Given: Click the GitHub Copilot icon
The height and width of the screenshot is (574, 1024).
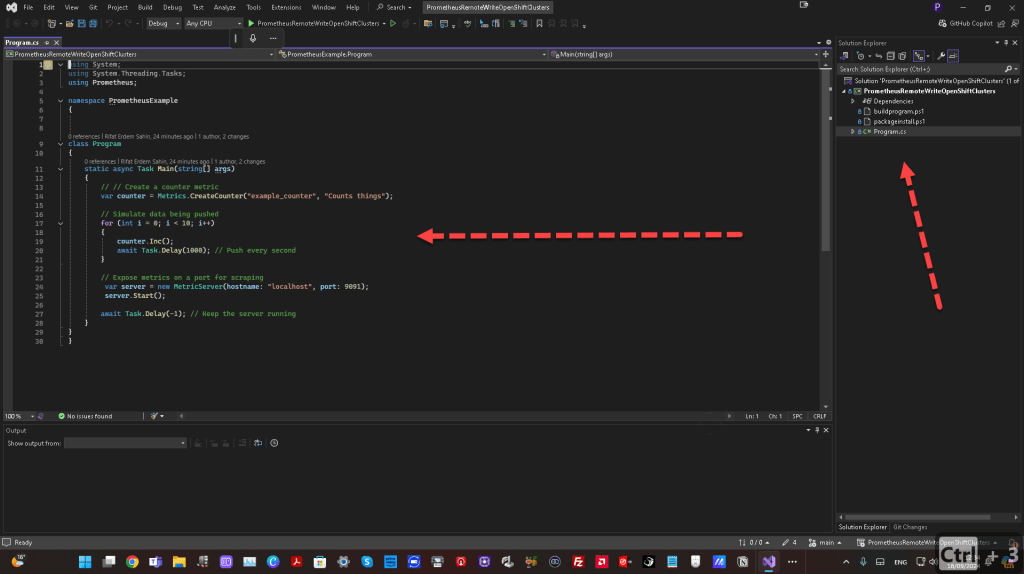Looking at the screenshot, I should tap(942, 24).
